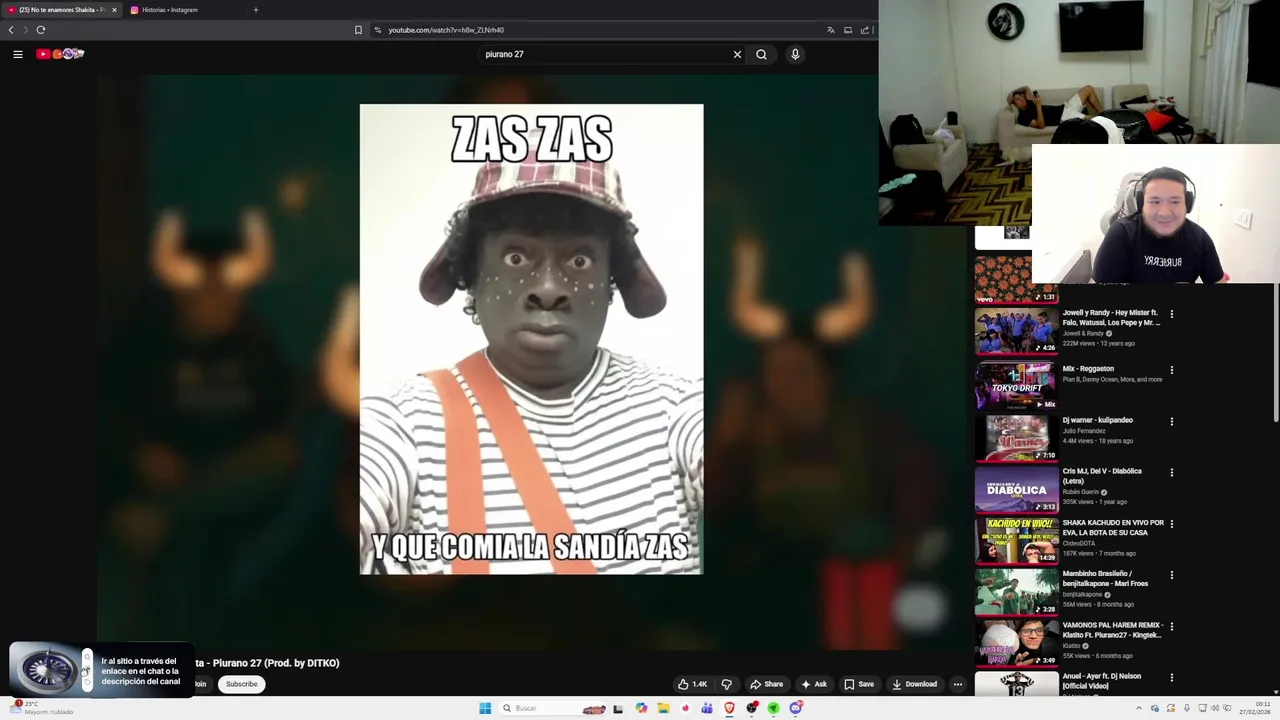Open options menu for VAMONOS PAL HAREM REMIX
This screenshot has height=720, width=1280.
point(1172,627)
